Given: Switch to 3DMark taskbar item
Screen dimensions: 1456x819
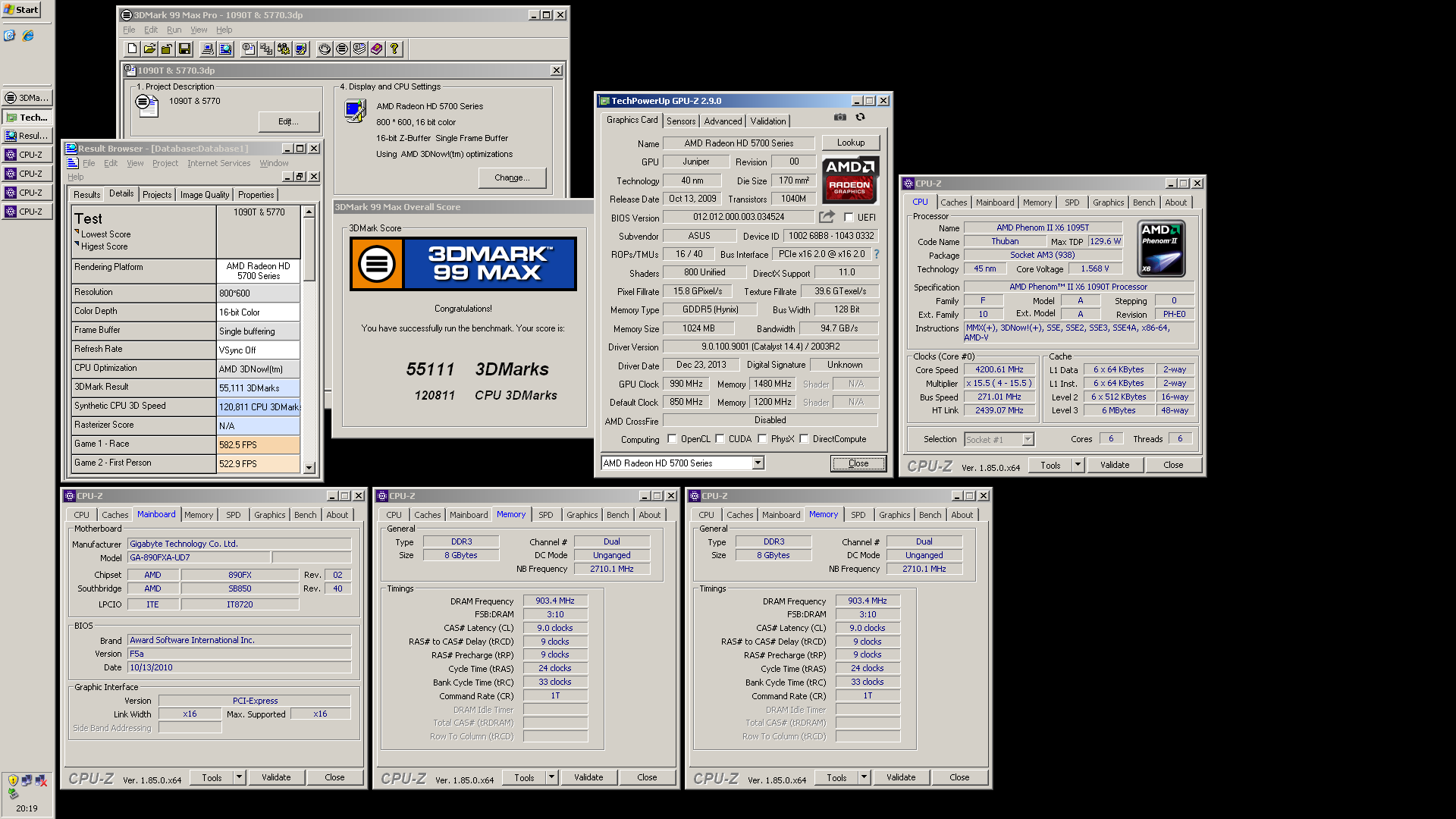Looking at the screenshot, I should [27, 98].
